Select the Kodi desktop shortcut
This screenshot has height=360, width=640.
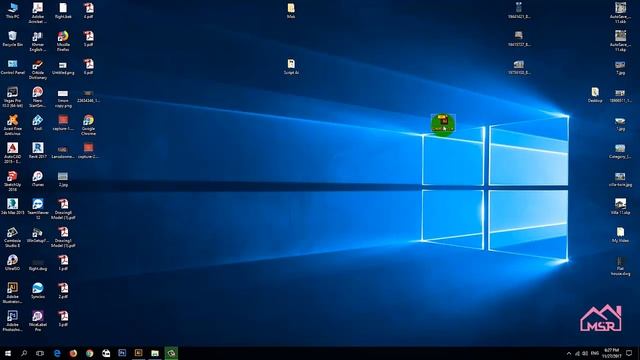point(38,123)
